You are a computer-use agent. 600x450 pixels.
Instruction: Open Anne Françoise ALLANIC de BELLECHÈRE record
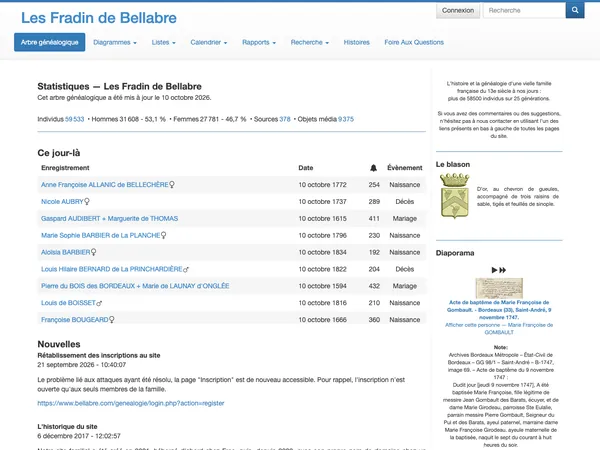tap(104, 185)
